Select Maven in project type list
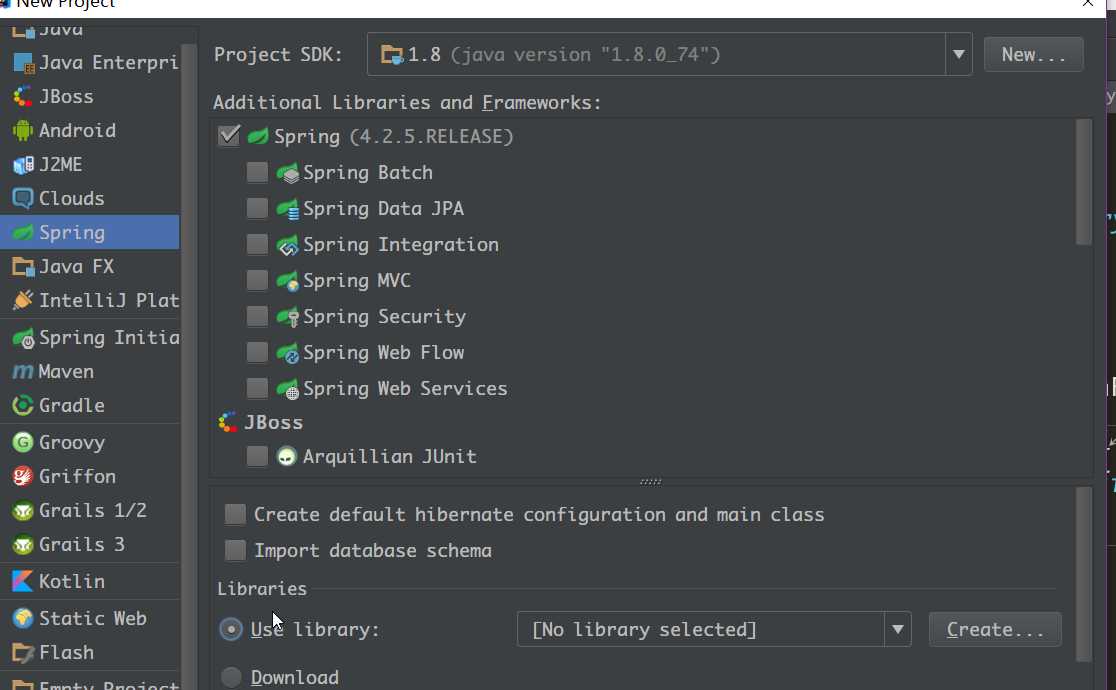The width and height of the screenshot is (1116, 690). pyautogui.click(x=90, y=372)
